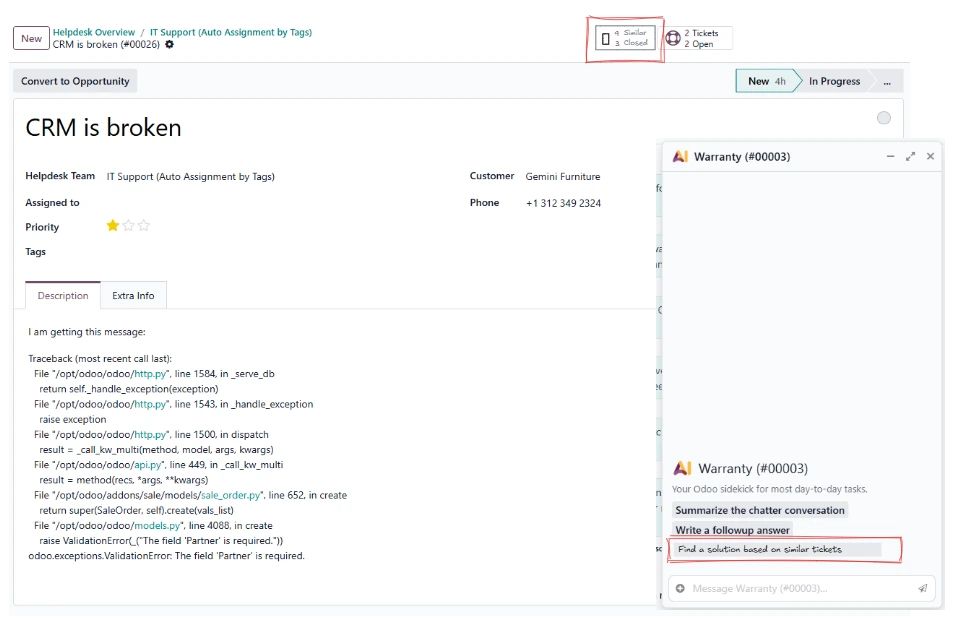The image size is (978, 631).
Task: Click the Convert to Opportunity button
Action: (73, 81)
